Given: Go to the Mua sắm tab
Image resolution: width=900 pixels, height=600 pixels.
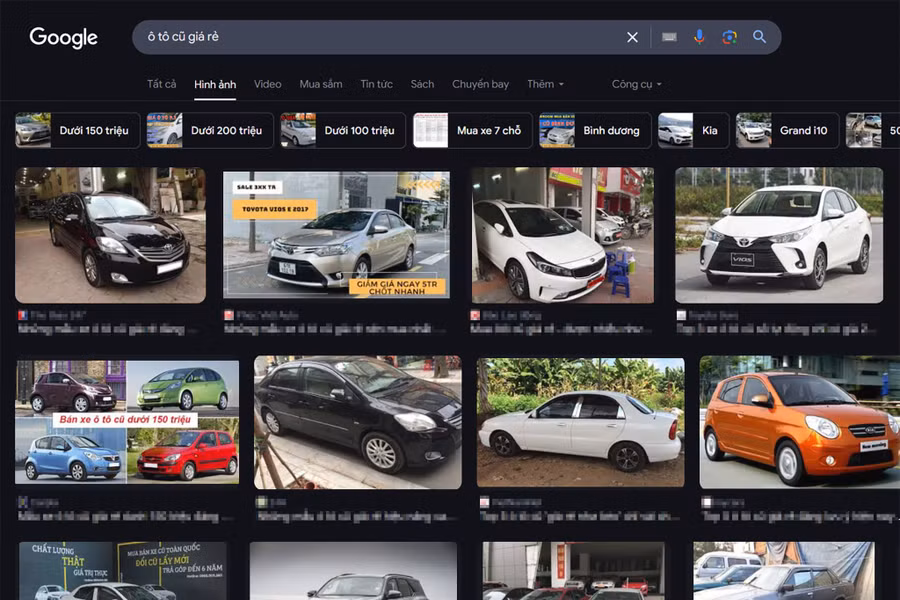Looking at the screenshot, I should coord(320,84).
